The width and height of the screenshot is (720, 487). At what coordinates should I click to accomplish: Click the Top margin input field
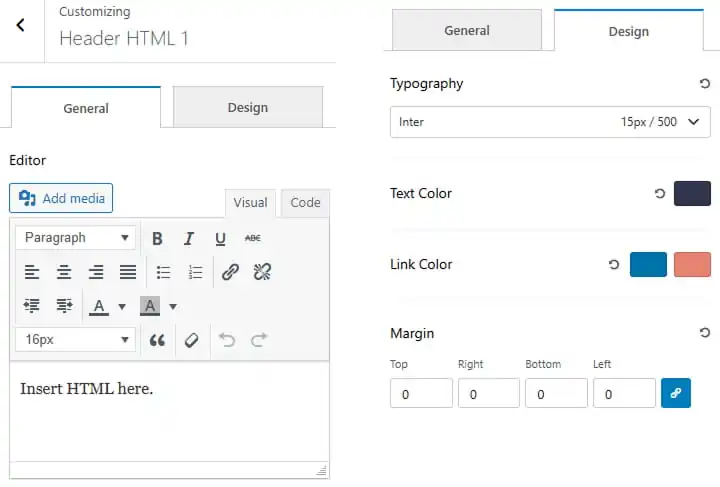click(x=421, y=393)
